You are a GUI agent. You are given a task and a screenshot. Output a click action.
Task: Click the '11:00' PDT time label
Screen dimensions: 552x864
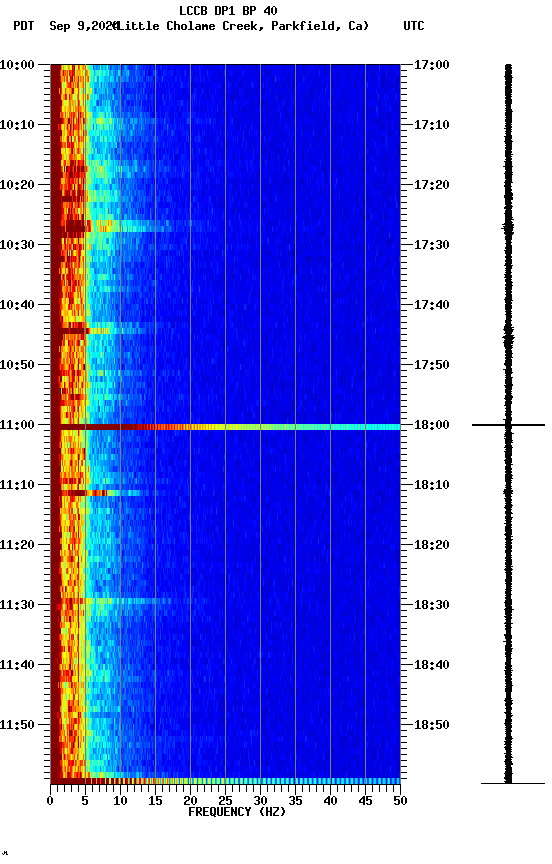17,425
